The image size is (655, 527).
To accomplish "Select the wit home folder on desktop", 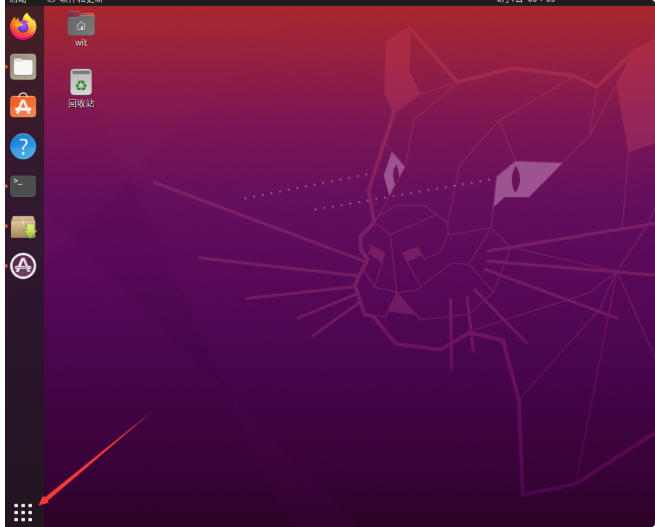I will 81,29.
